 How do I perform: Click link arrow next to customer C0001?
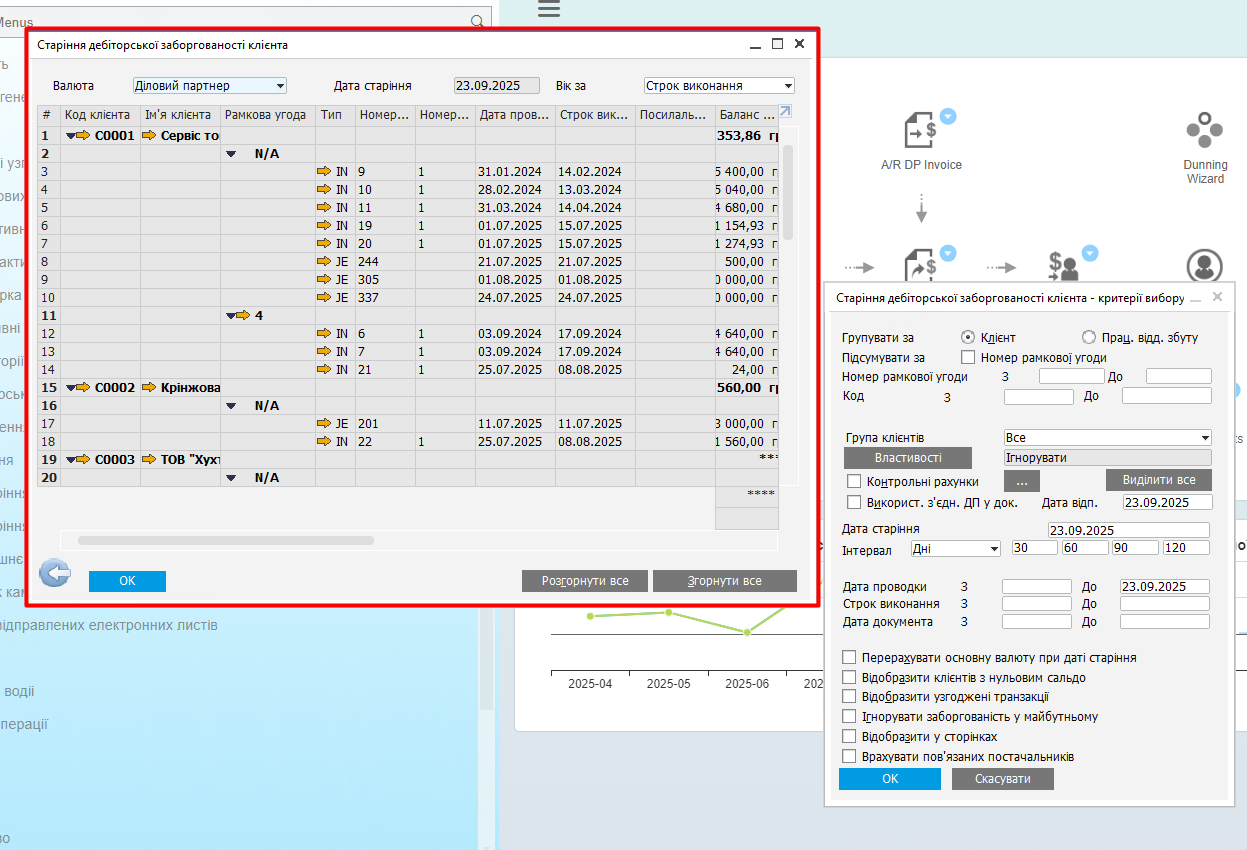[x=82, y=136]
